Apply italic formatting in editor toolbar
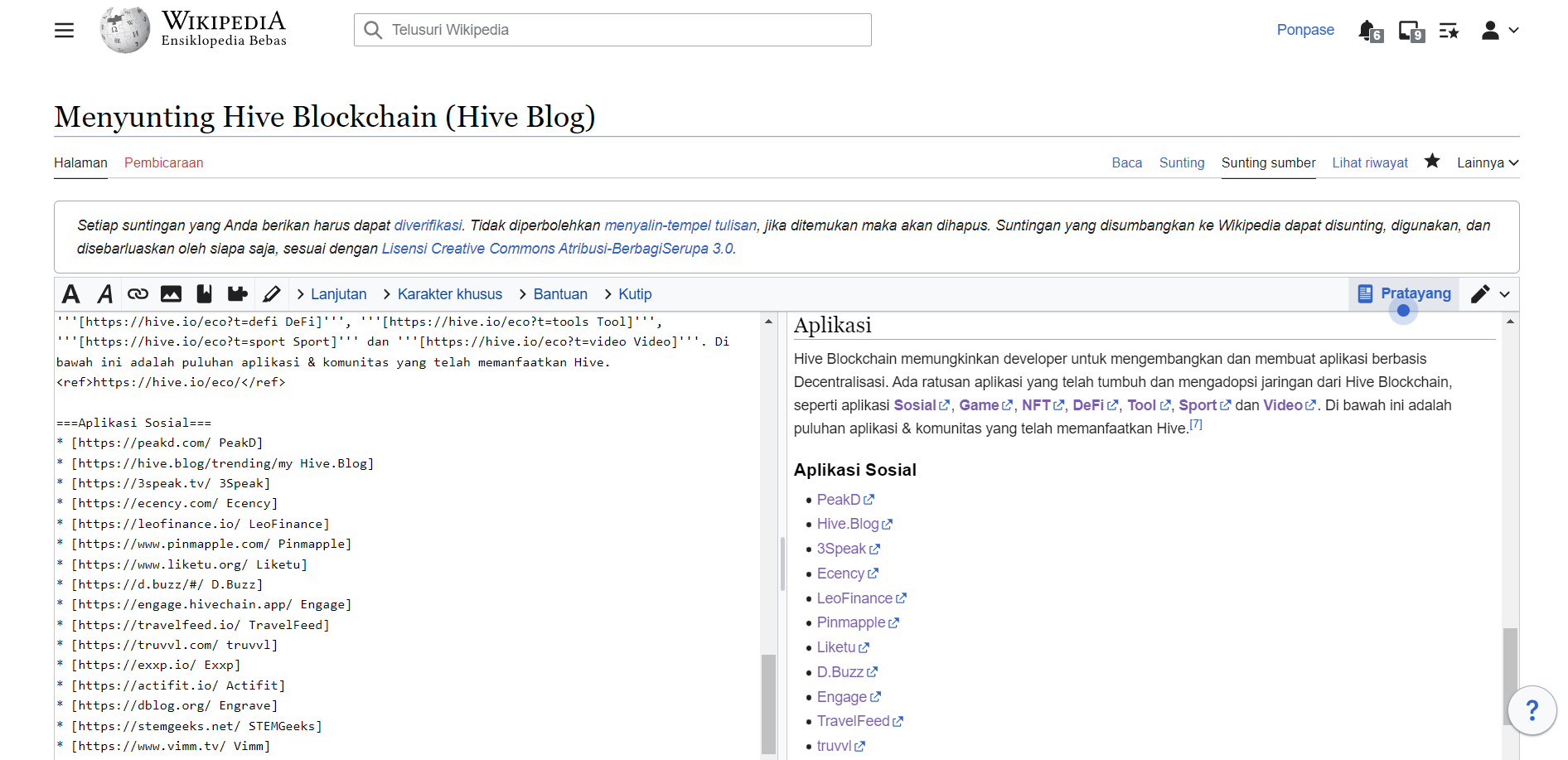This screenshot has height=760, width=1568. tap(104, 294)
